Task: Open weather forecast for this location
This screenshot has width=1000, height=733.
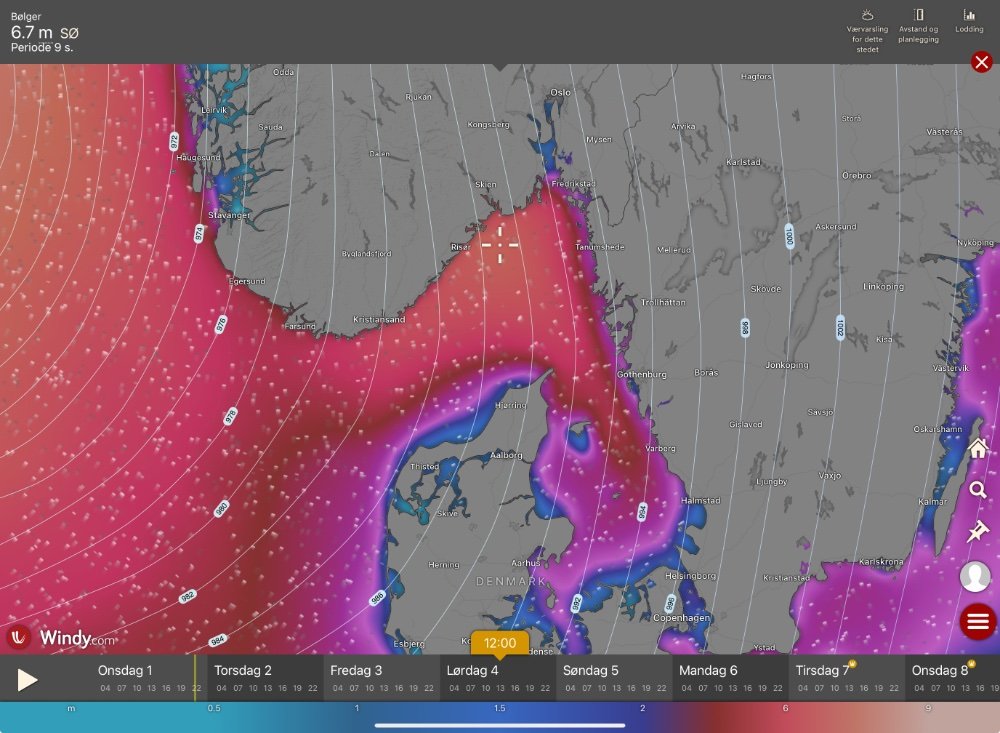Action: [869, 27]
